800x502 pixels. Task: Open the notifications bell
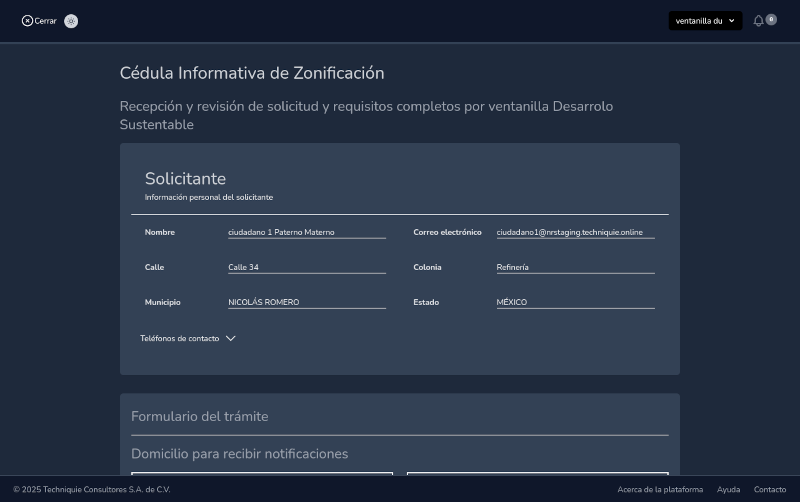(x=758, y=21)
